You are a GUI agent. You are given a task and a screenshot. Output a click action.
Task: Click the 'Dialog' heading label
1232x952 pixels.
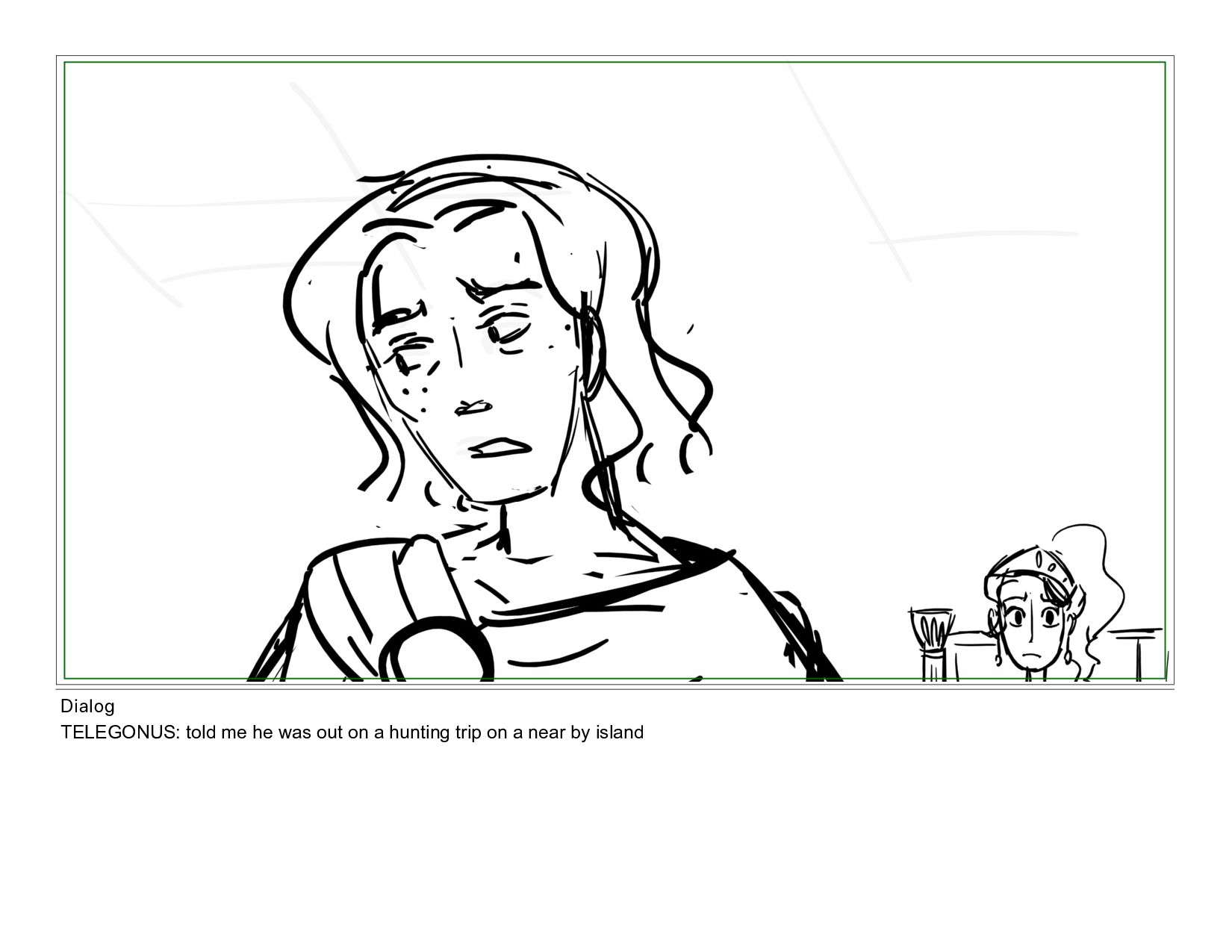pos(87,706)
